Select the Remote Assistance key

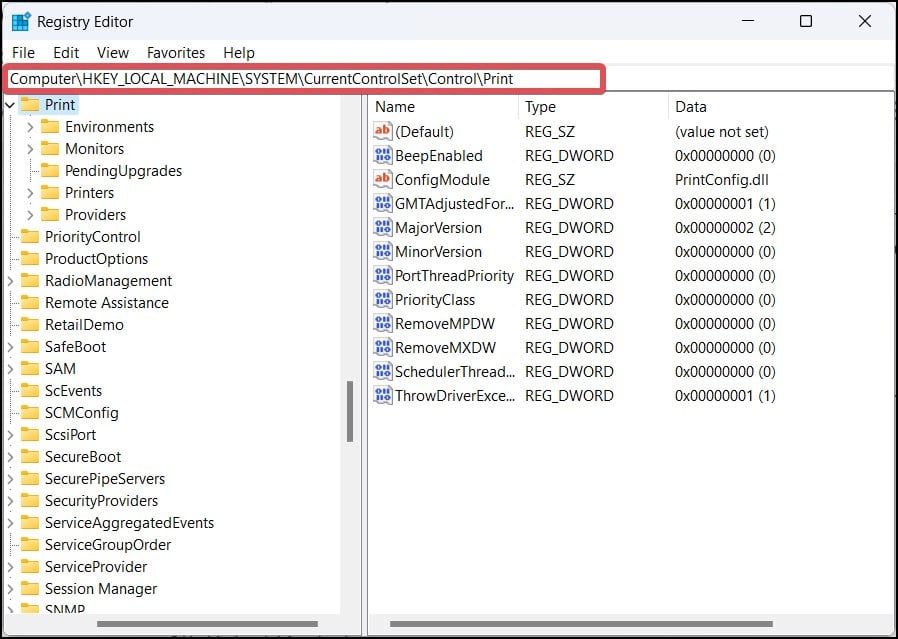point(107,303)
